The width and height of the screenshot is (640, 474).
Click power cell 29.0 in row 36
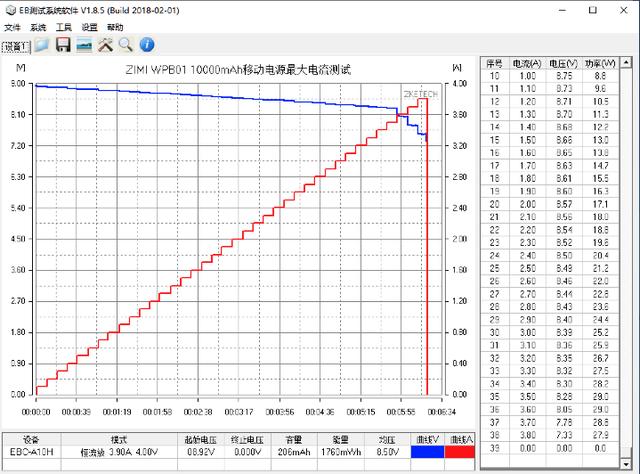tap(600, 409)
